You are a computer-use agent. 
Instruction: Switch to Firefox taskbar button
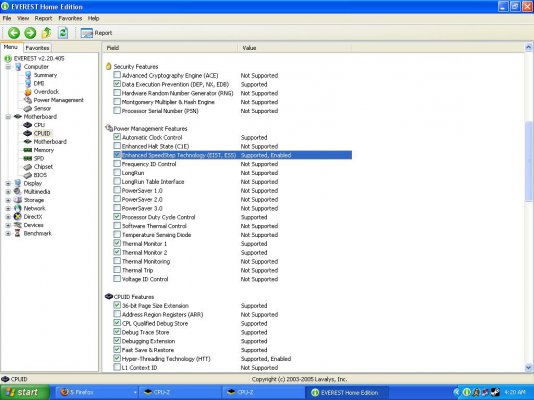pyautogui.click(x=97, y=393)
